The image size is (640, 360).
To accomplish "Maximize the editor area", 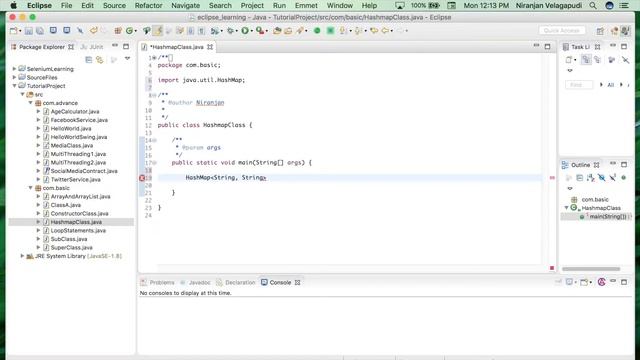I will click(547, 47).
